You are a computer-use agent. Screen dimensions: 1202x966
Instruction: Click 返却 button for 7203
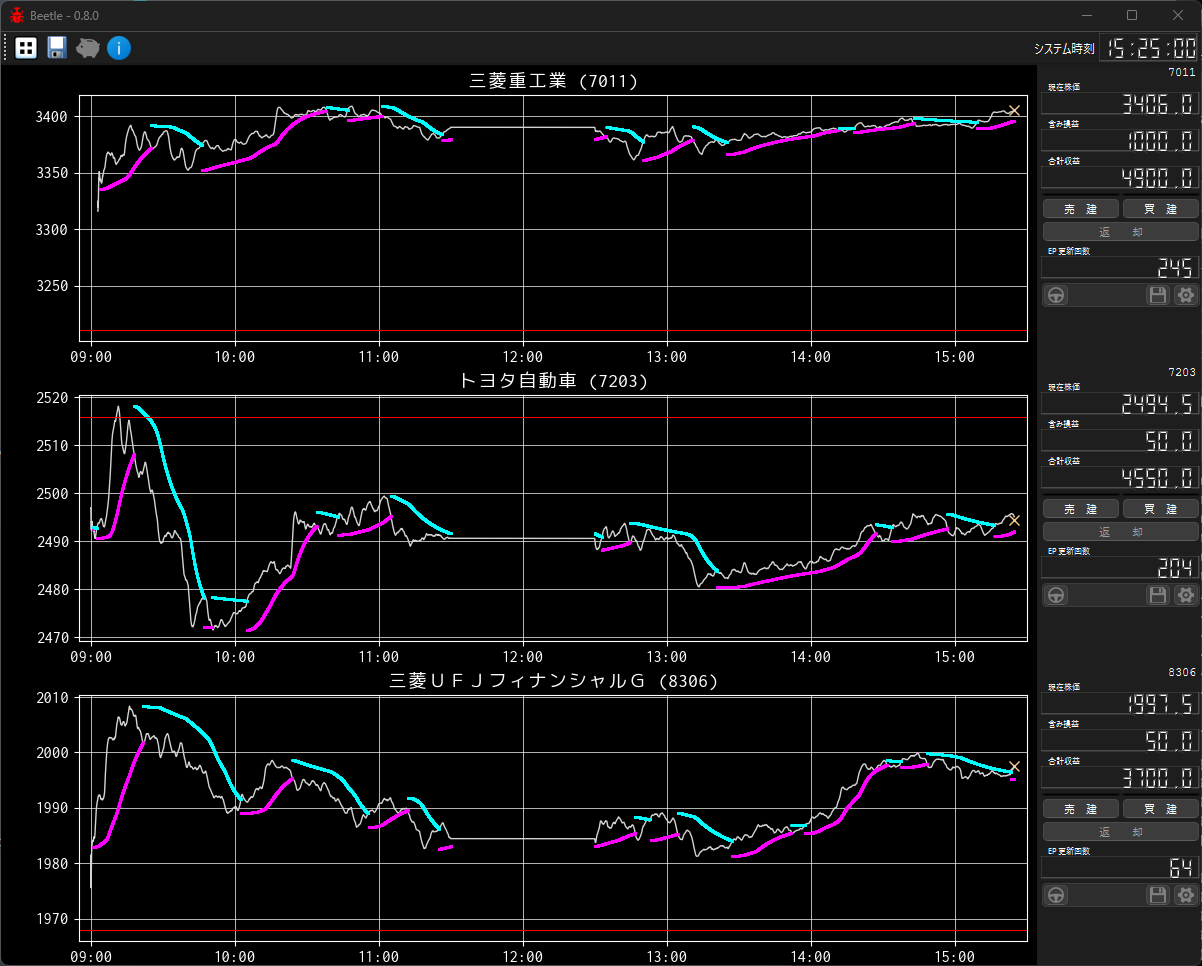coord(1120,531)
